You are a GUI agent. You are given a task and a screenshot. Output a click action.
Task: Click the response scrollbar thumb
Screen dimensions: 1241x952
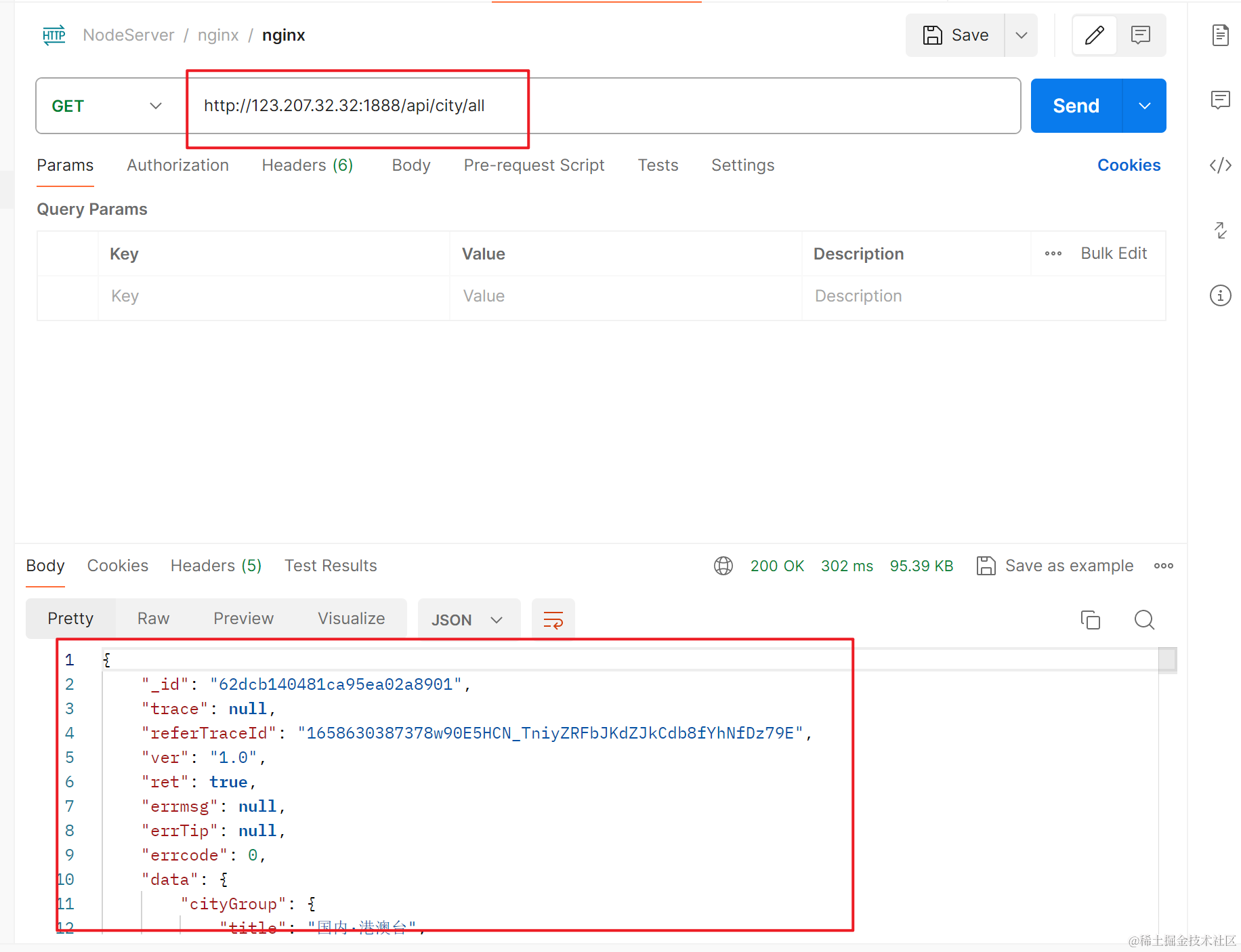[1167, 660]
